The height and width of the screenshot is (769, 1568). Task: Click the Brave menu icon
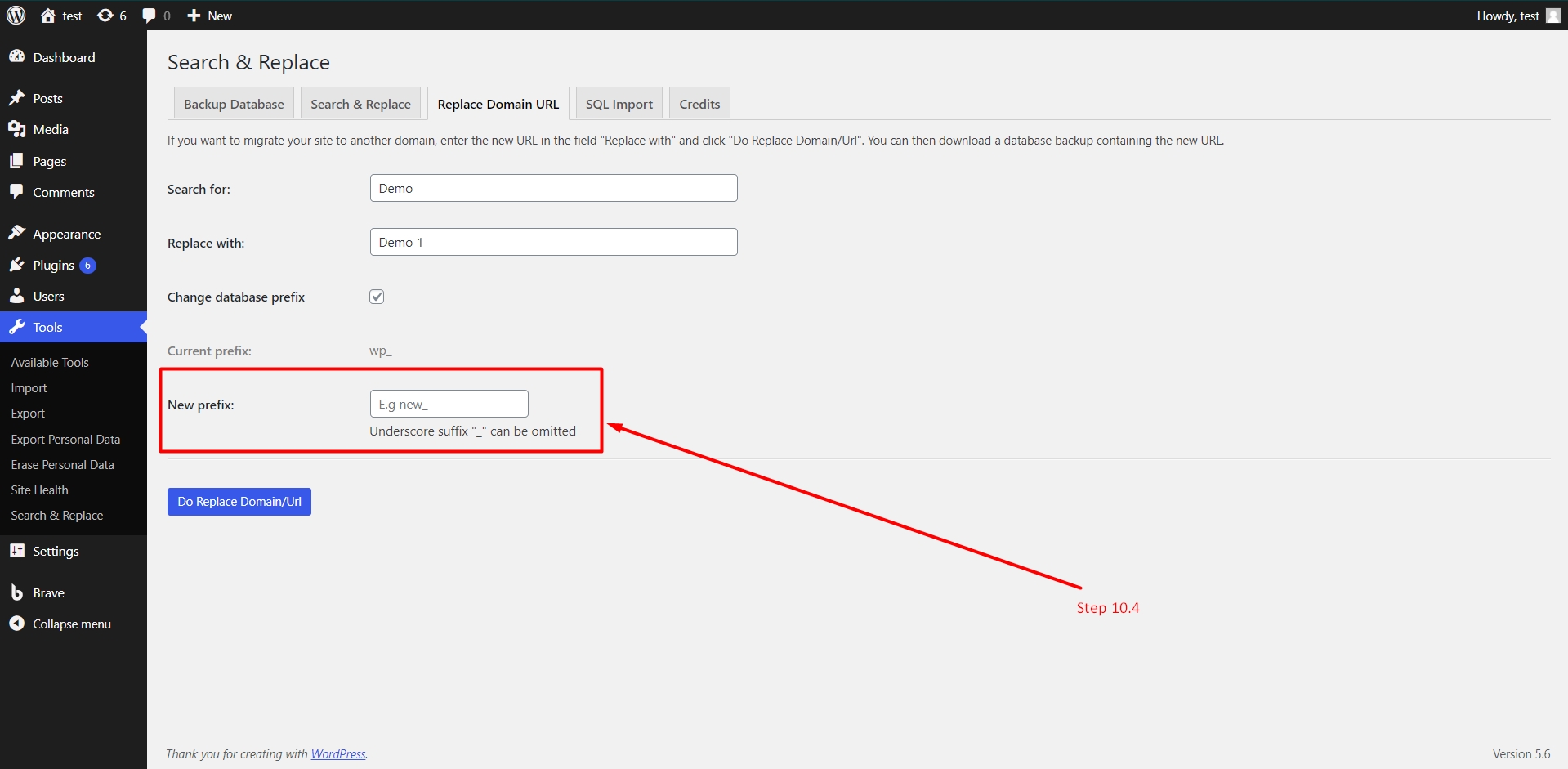[x=16, y=592]
